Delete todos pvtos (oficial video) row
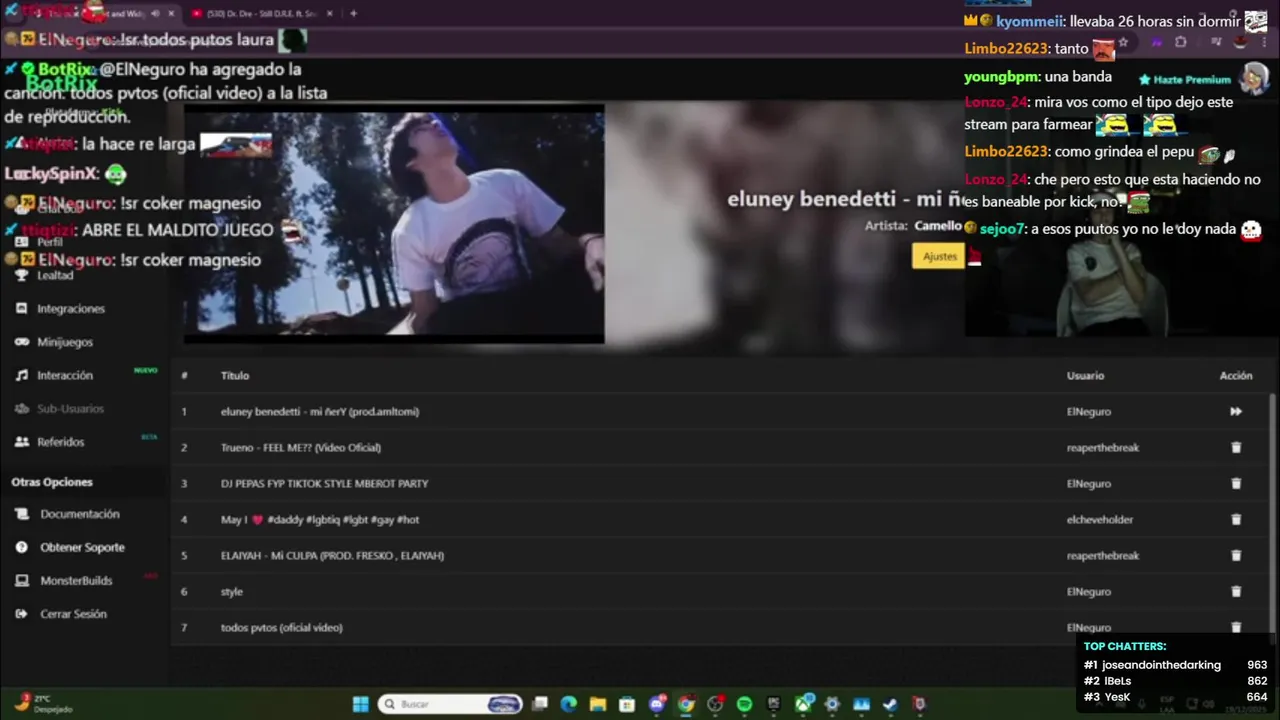The width and height of the screenshot is (1280, 720). tap(1236, 627)
